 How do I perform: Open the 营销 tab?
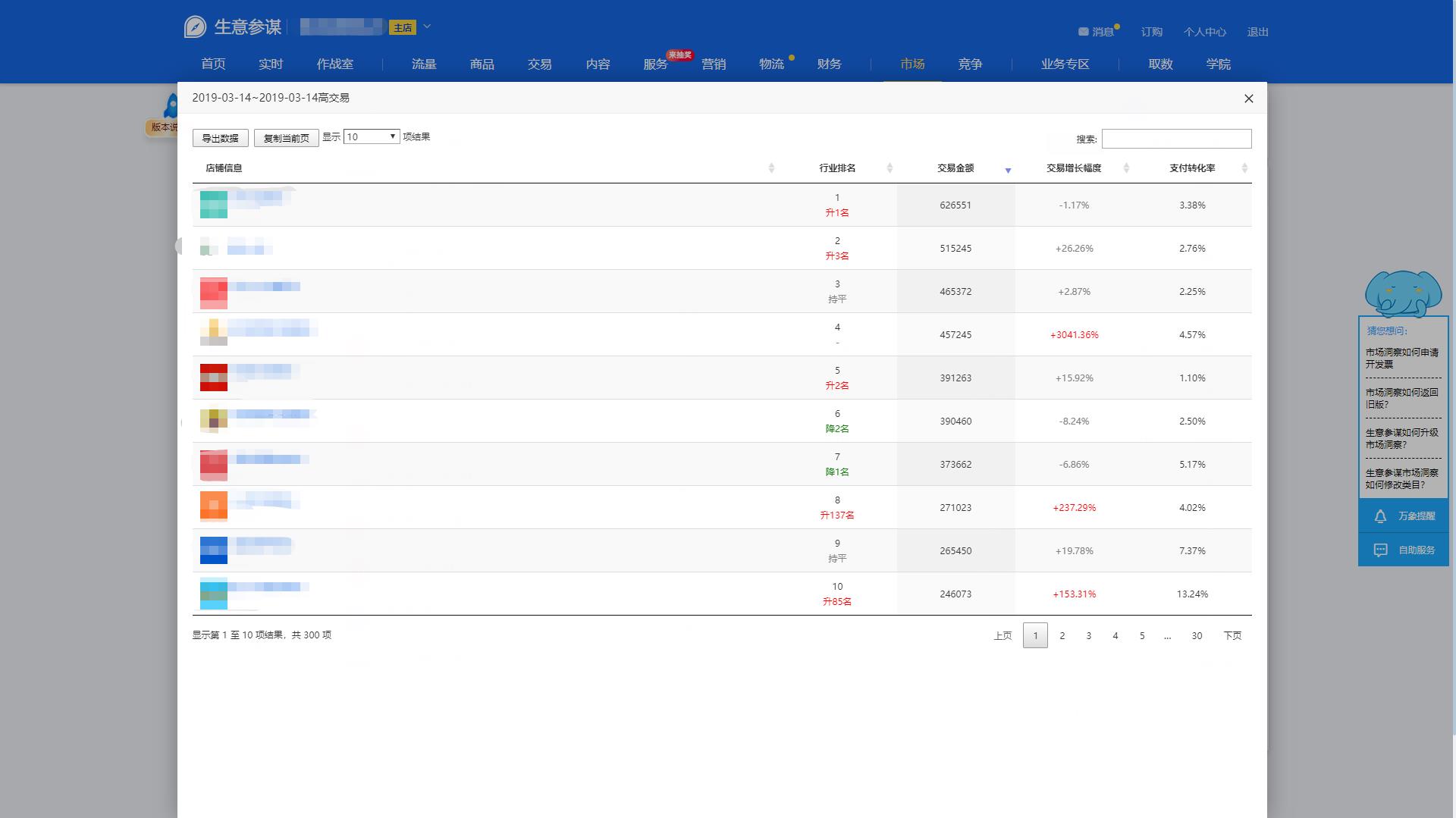point(714,64)
